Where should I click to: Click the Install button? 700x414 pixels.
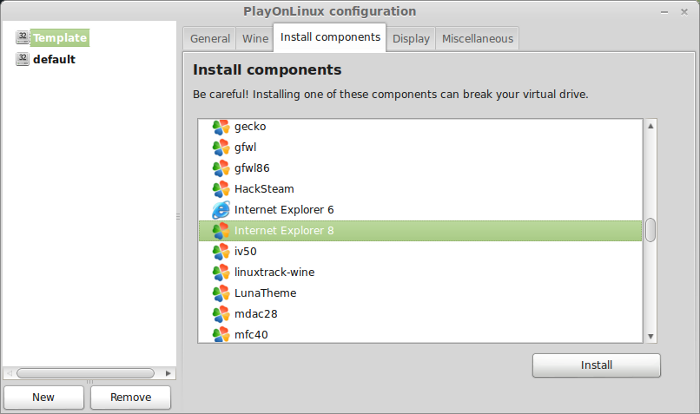pyautogui.click(x=596, y=365)
